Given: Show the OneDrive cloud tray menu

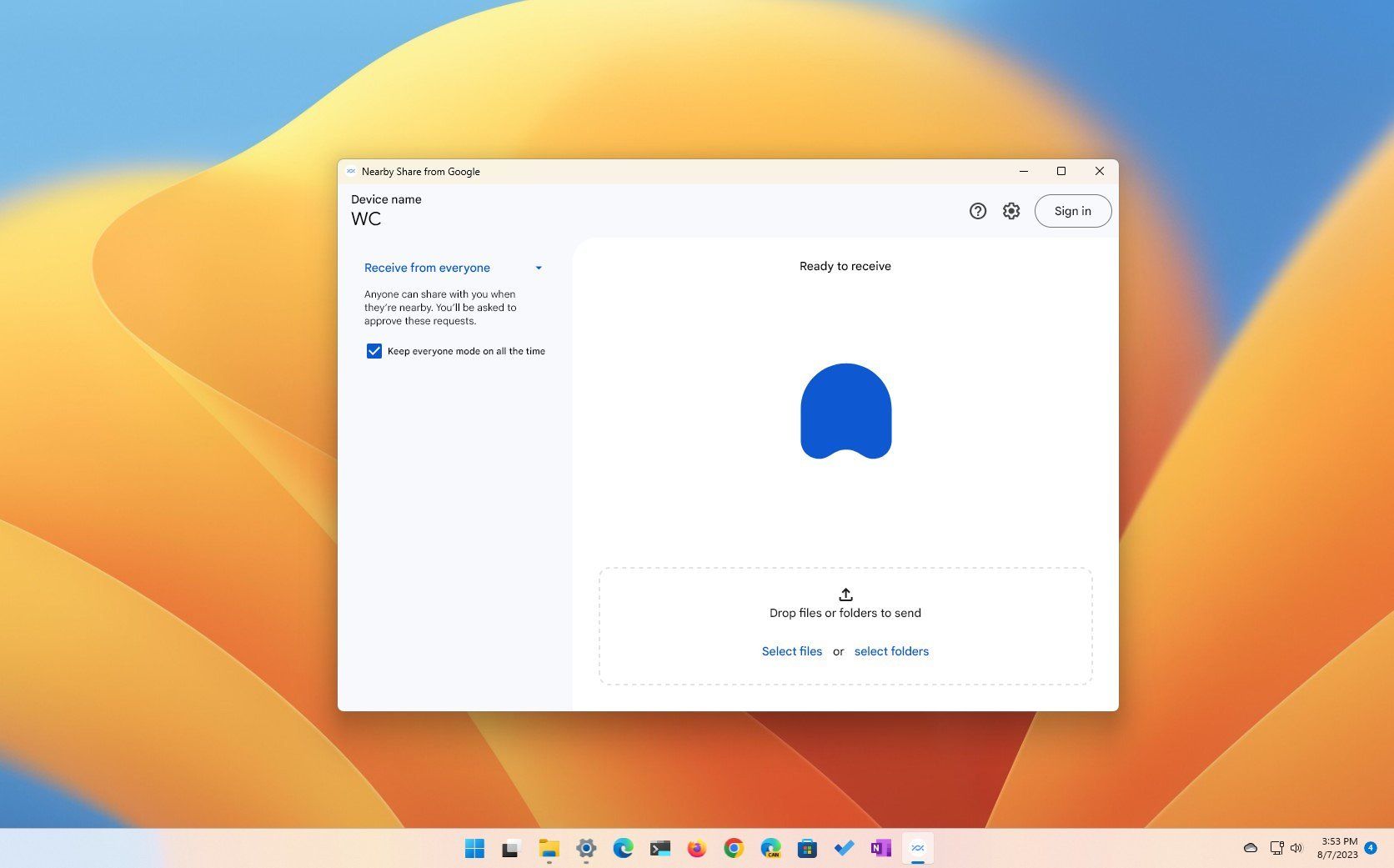Looking at the screenshot, I should point(1250,848).
